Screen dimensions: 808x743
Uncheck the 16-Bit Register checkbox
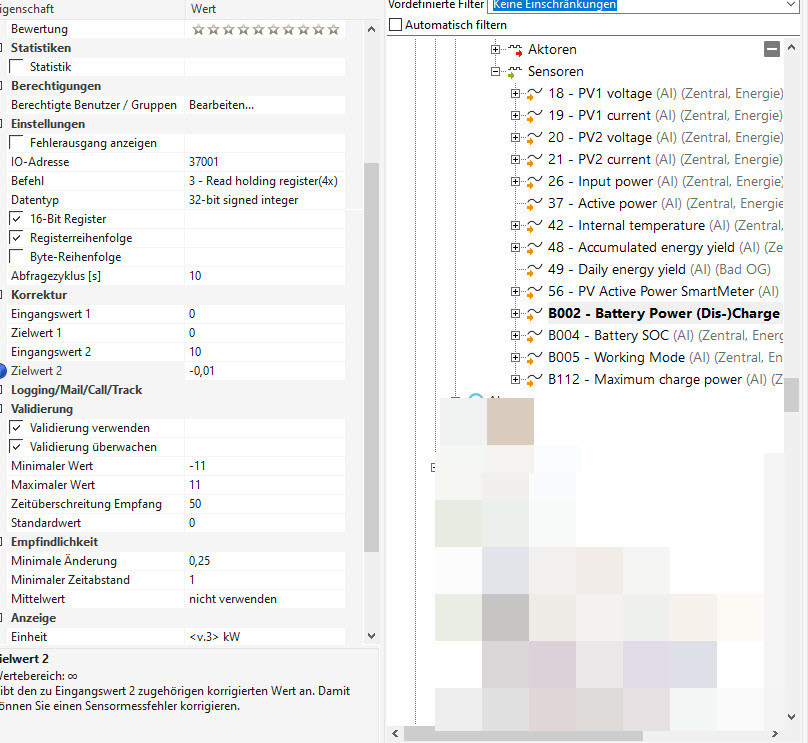[x=16, y=218]
